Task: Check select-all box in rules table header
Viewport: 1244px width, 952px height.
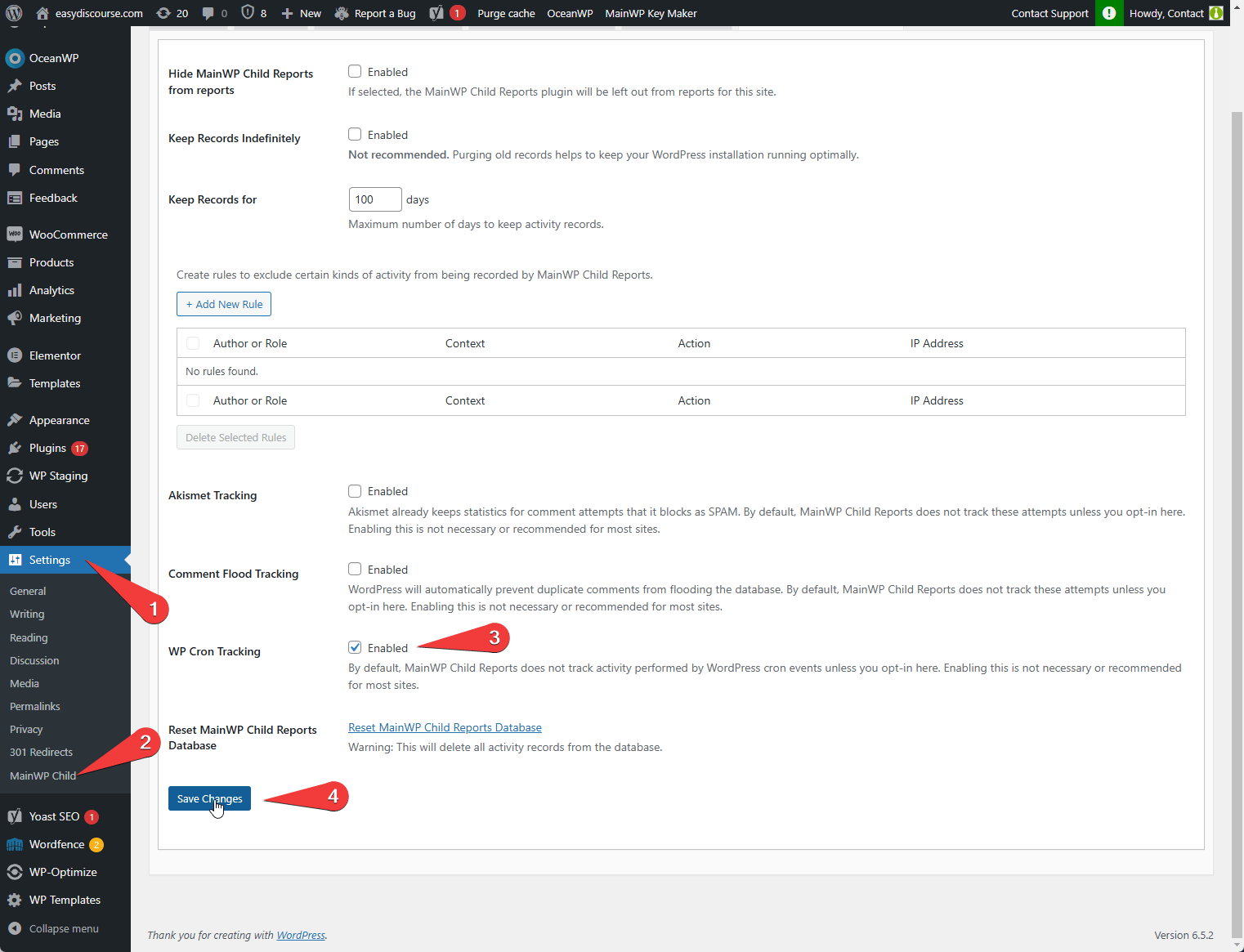Action: [193, 343]
